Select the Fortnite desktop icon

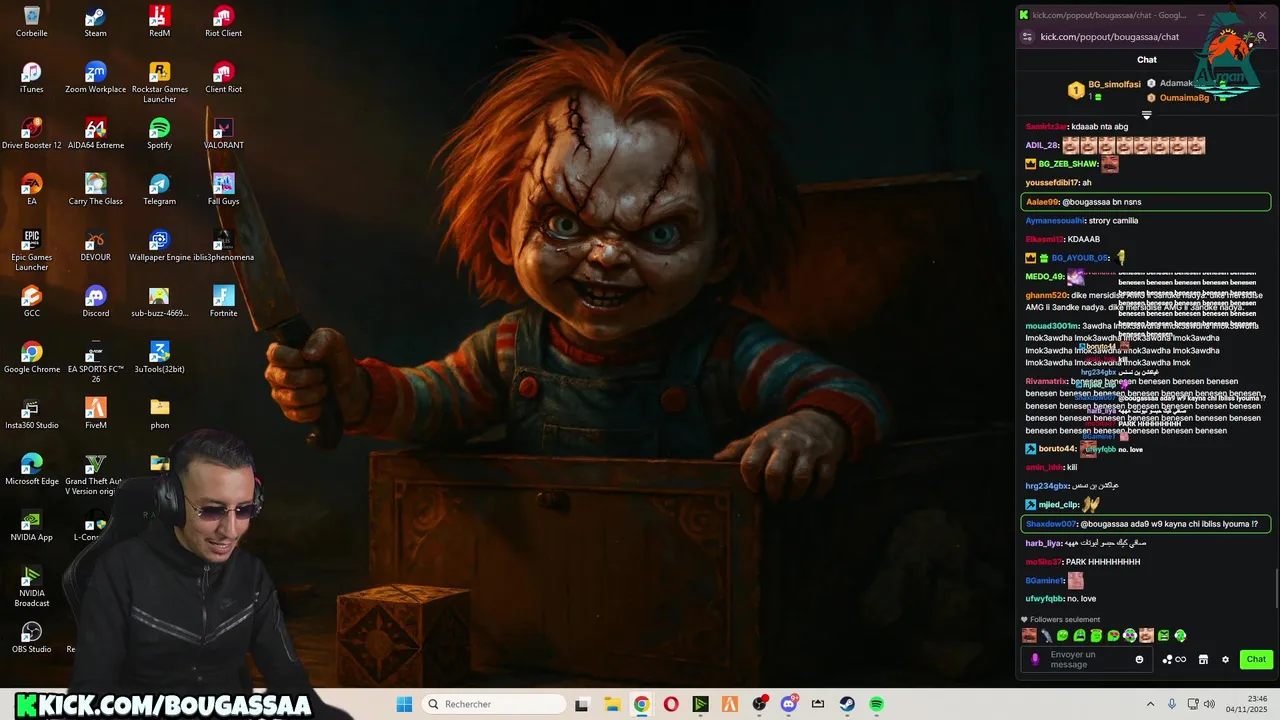click(x=223, y=301)
